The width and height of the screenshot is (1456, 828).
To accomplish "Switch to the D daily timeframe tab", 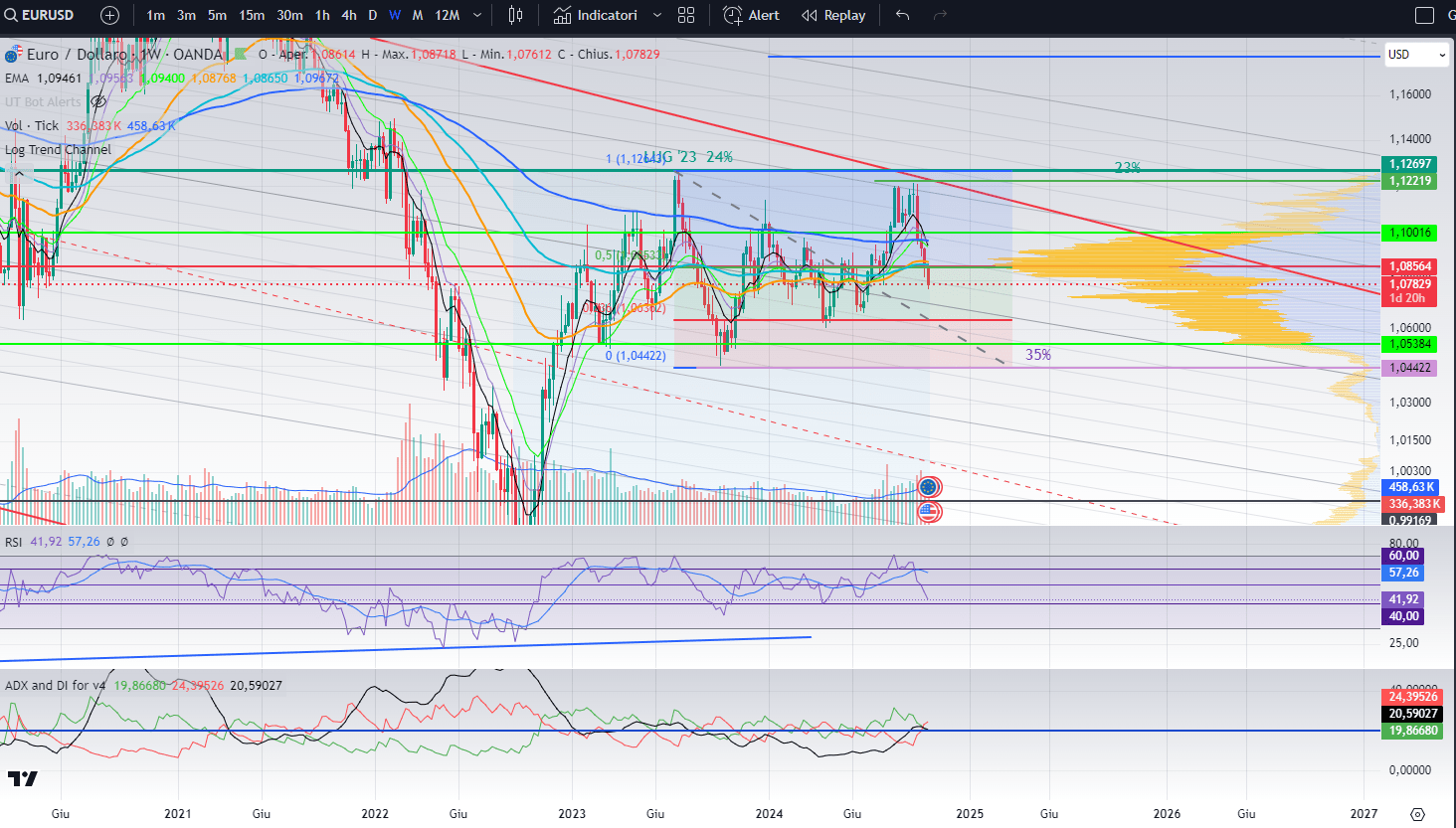I will coord(372,15).
